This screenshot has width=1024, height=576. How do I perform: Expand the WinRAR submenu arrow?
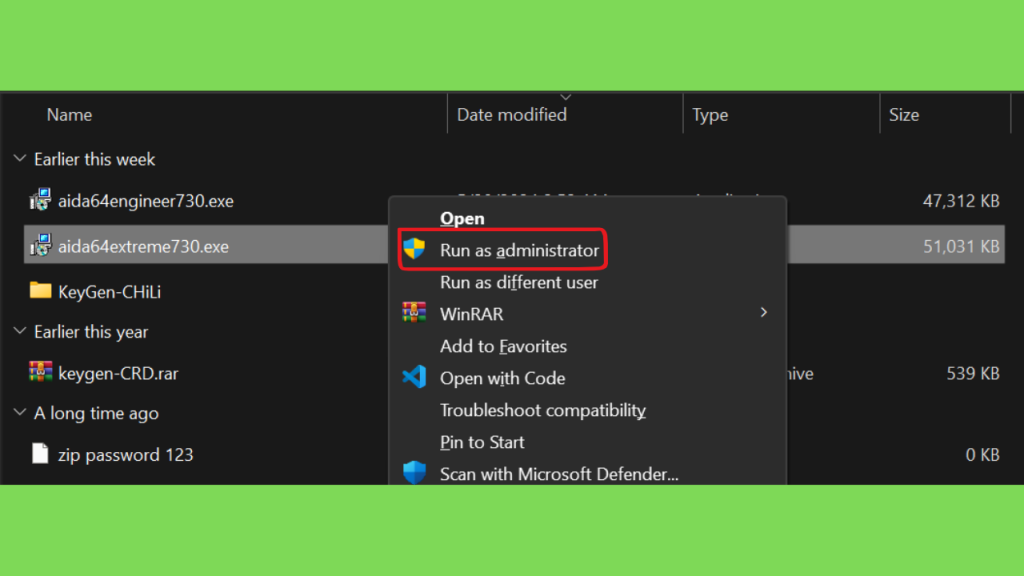(x=763, y=313)
